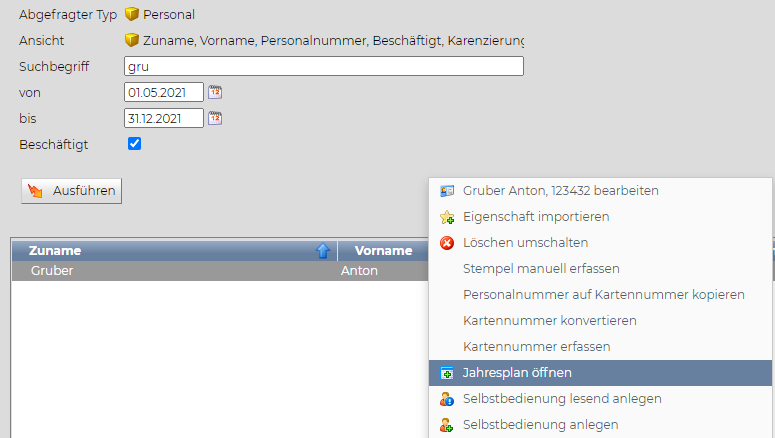Click the yellow cube icon beside Personal

pyautogui.click(x=132, y=15)
